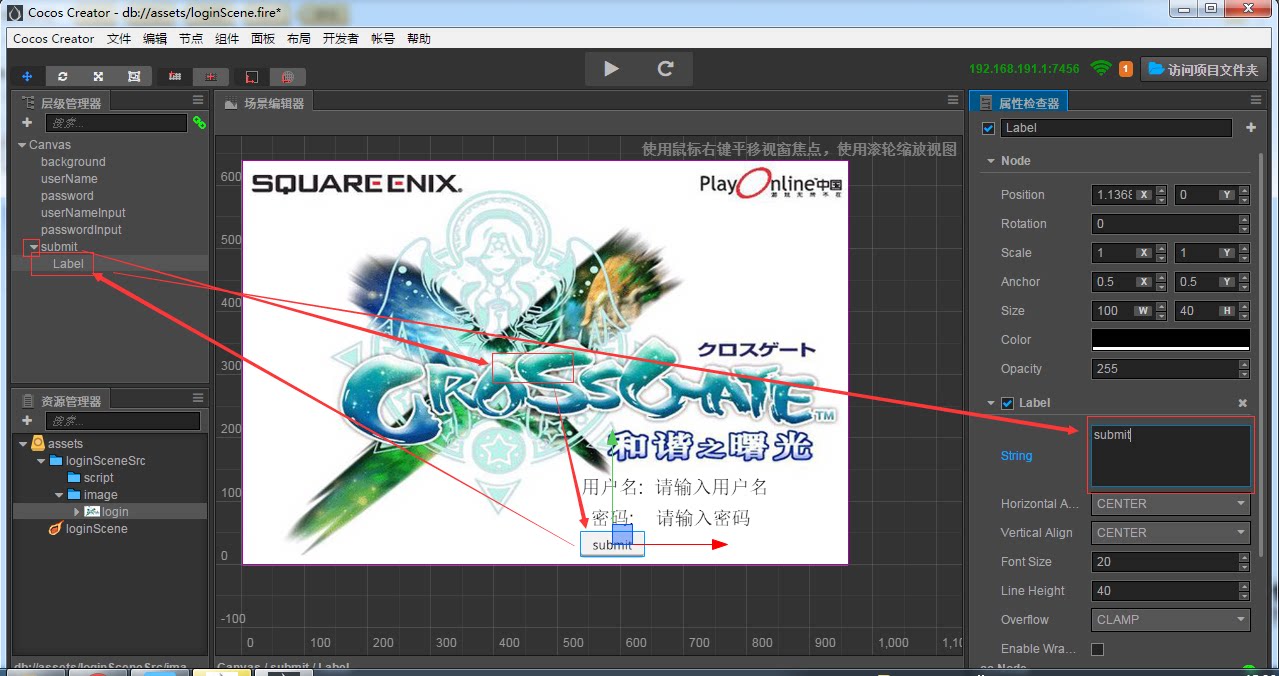Remove the Label component with x
Image resolution: width=1279 pixels, height=676 pixels.
[x=1243, y=403]
